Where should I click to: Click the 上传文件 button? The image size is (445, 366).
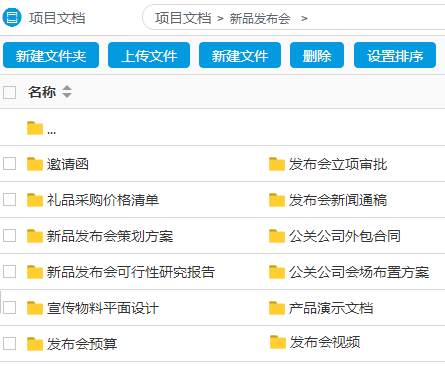[149, 55]
